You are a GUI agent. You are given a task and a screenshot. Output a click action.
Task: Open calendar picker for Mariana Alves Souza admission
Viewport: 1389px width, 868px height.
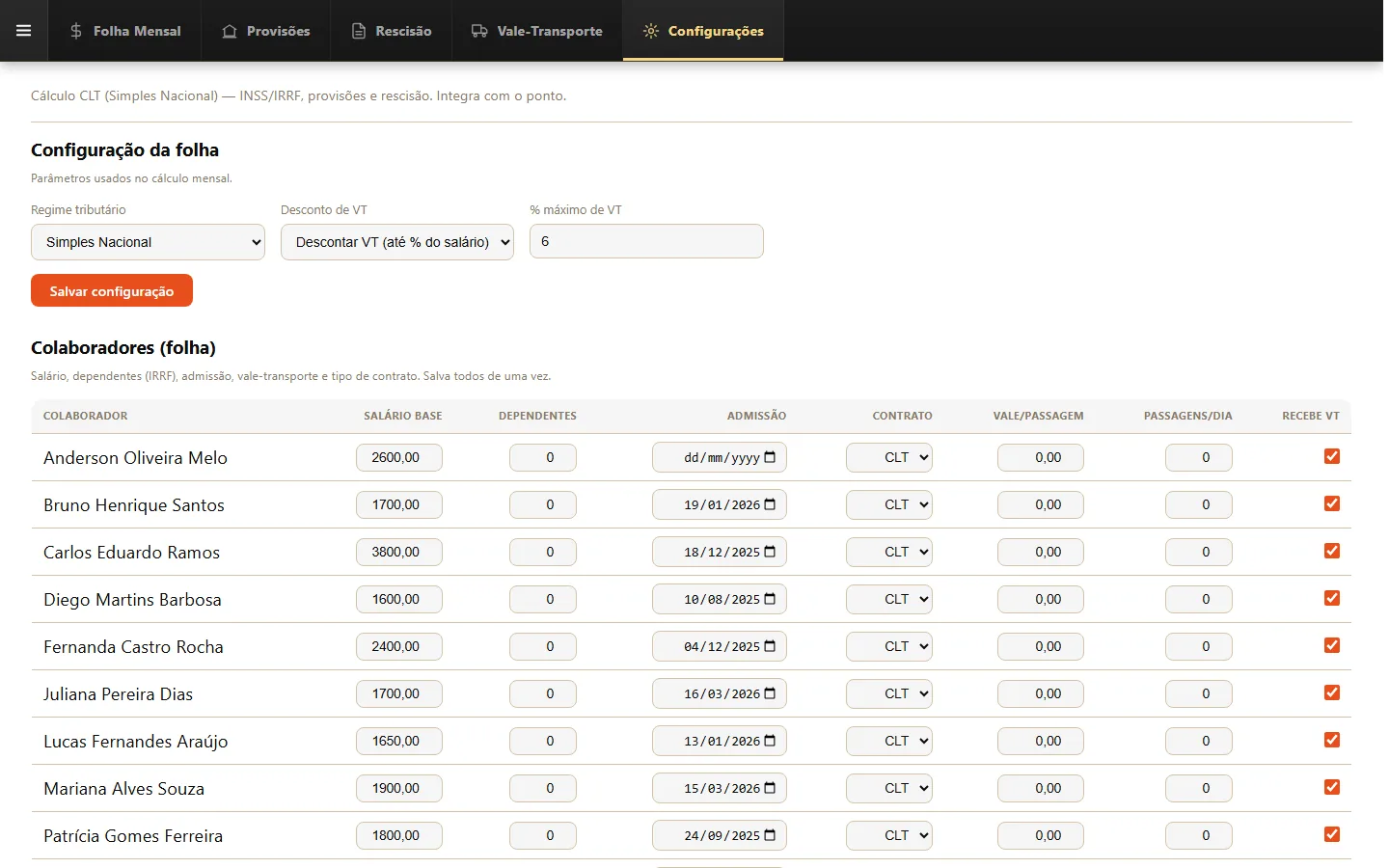pos(770,788)
